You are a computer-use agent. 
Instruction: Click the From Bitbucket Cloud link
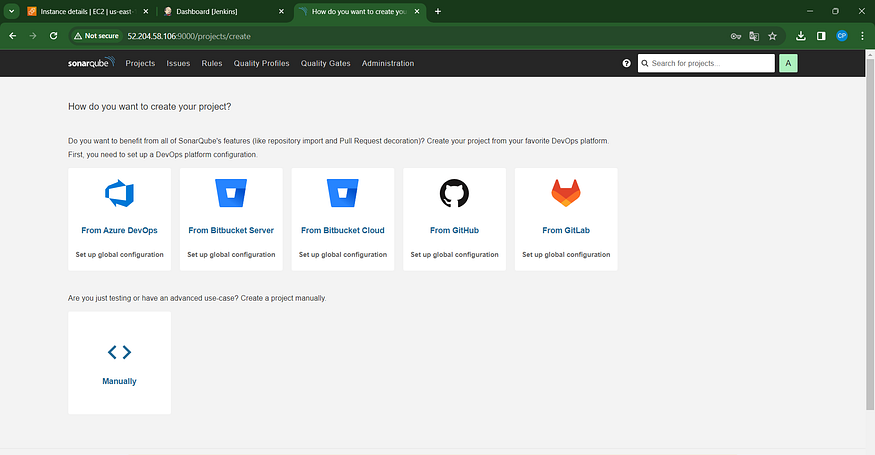343,230
